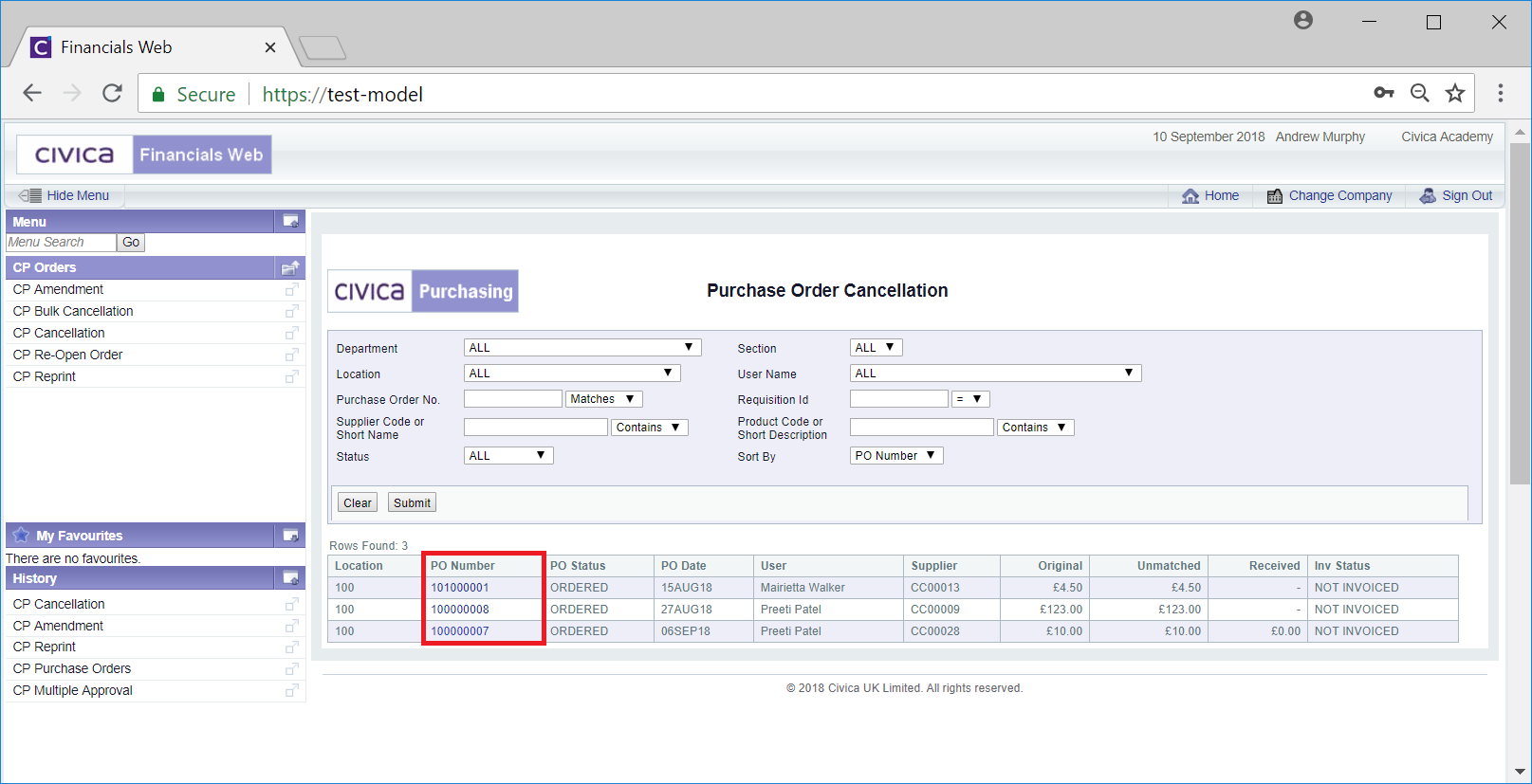This screenshot has width=1532, height=784.
Task: Open the Section dropdown
Action: (x=876, y=348)
